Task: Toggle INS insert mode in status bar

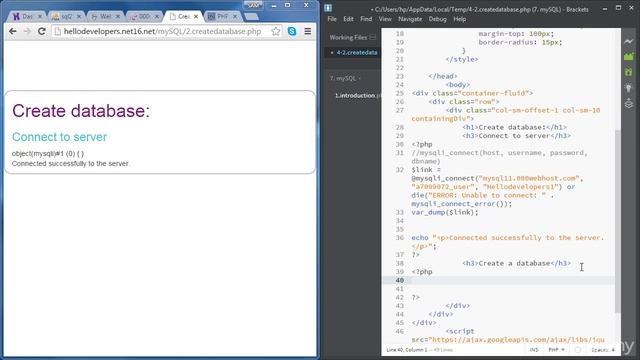Action: tap(533, 350)
